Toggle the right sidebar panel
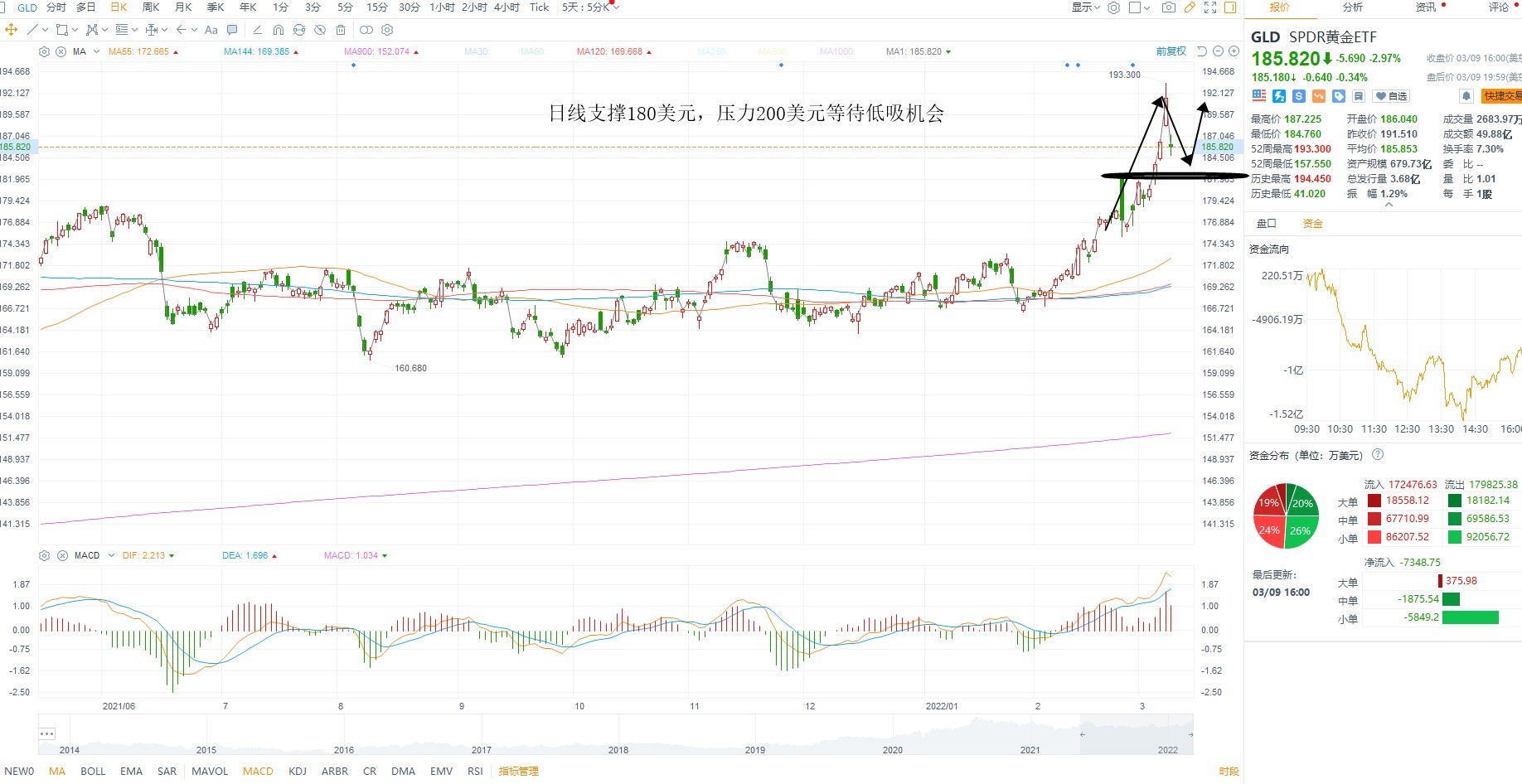The height and width of the screenshot is (784, 1522). (1230, 7)
